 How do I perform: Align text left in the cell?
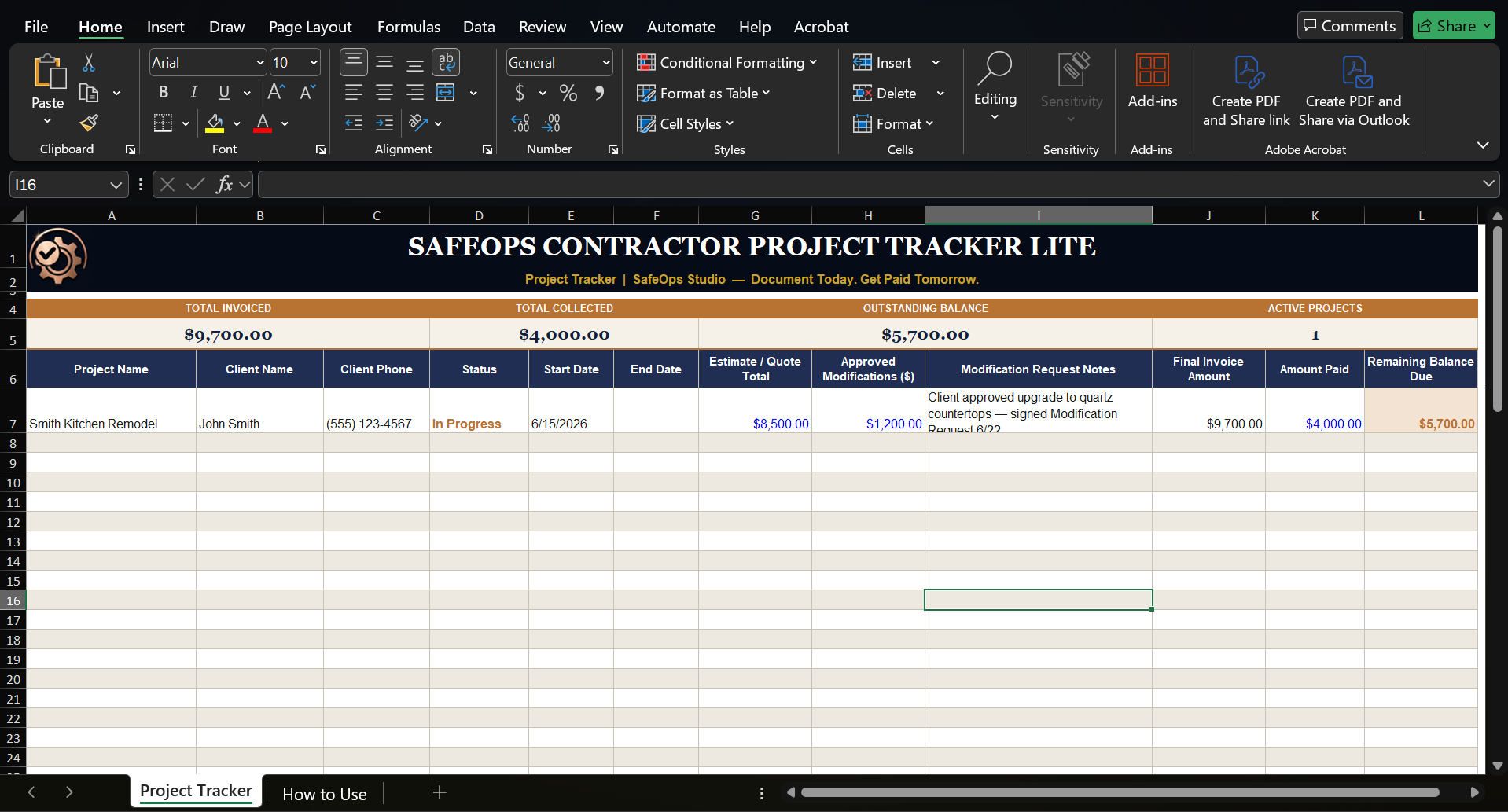(353, 93)
